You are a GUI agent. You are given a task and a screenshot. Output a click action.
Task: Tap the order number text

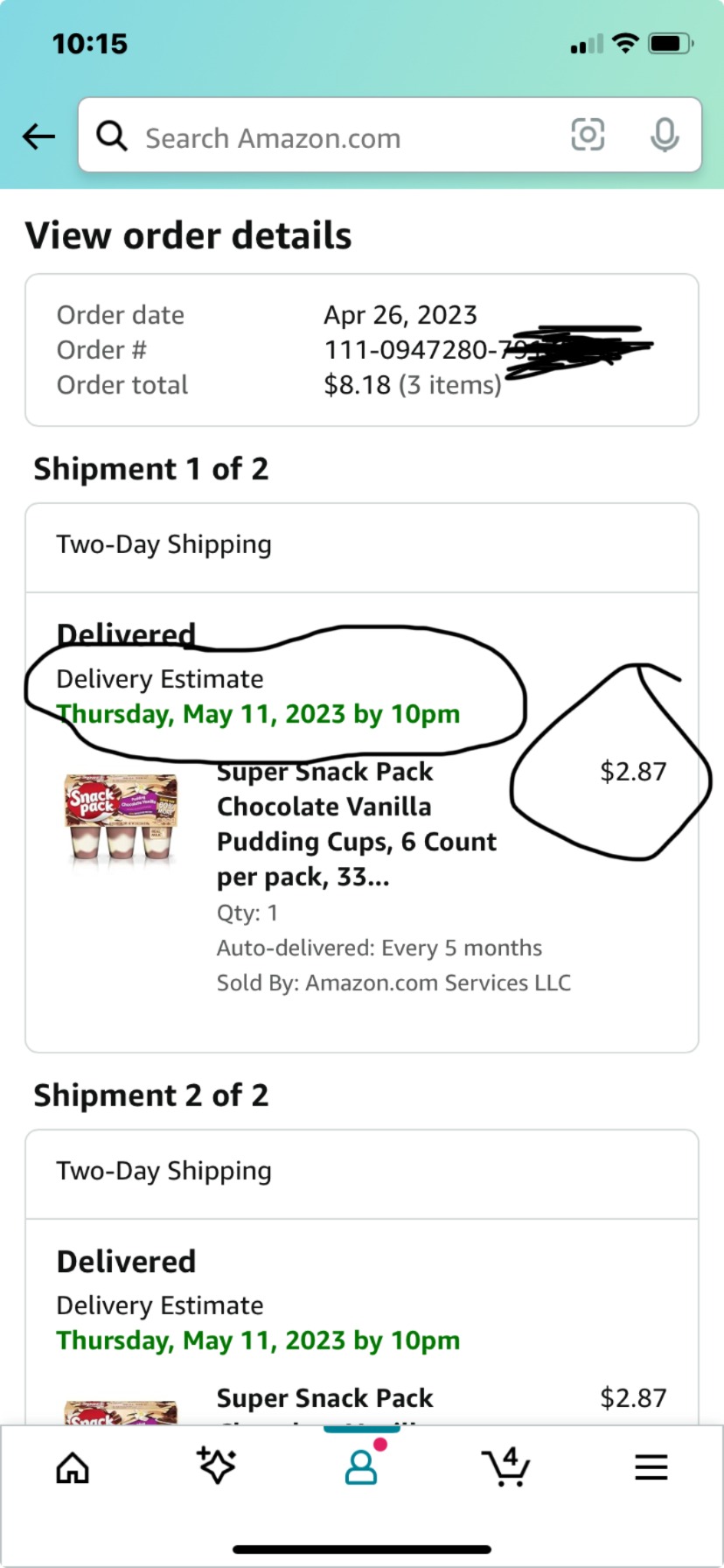(411, 349)
